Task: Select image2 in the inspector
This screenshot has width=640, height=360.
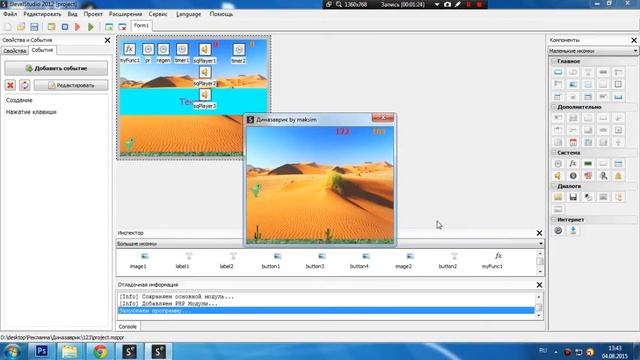Action: [x=403, y=261]
